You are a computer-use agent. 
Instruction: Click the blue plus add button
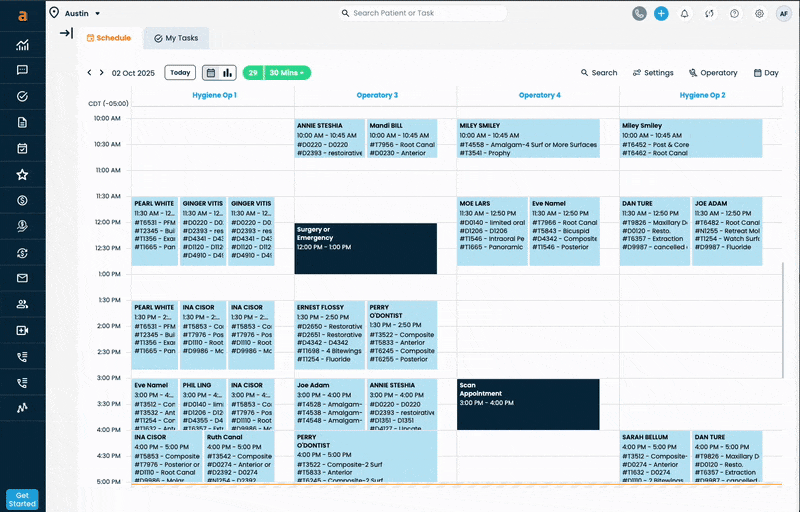[x=661, y=14]
